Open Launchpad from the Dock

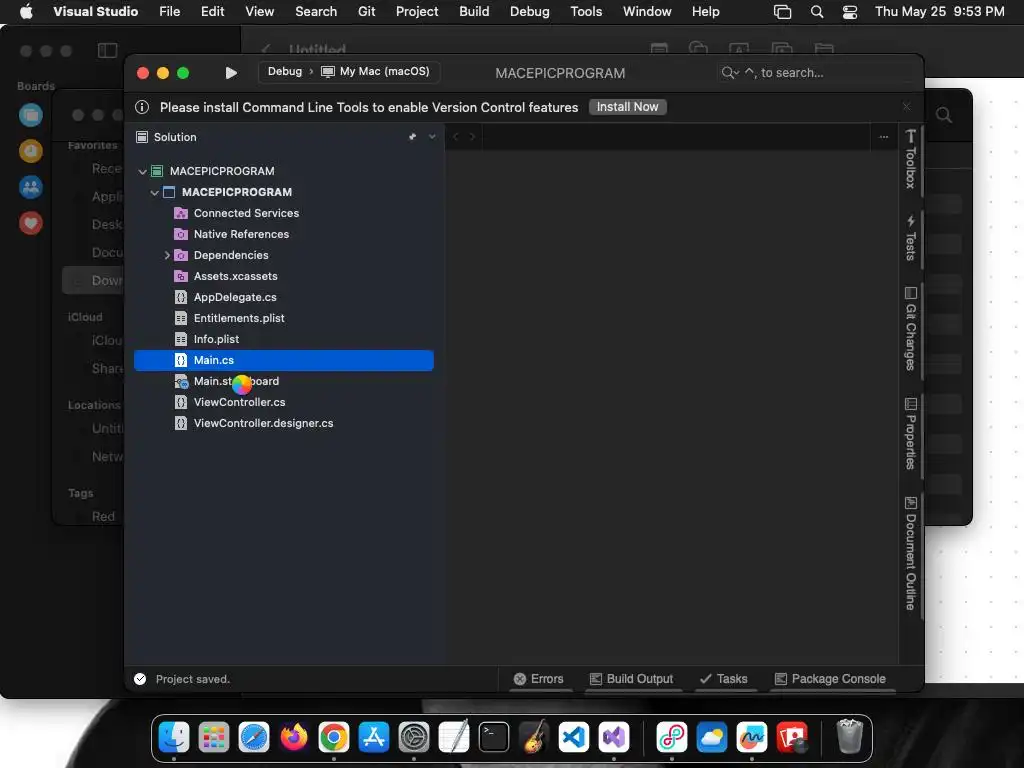(x=214, y=738)
